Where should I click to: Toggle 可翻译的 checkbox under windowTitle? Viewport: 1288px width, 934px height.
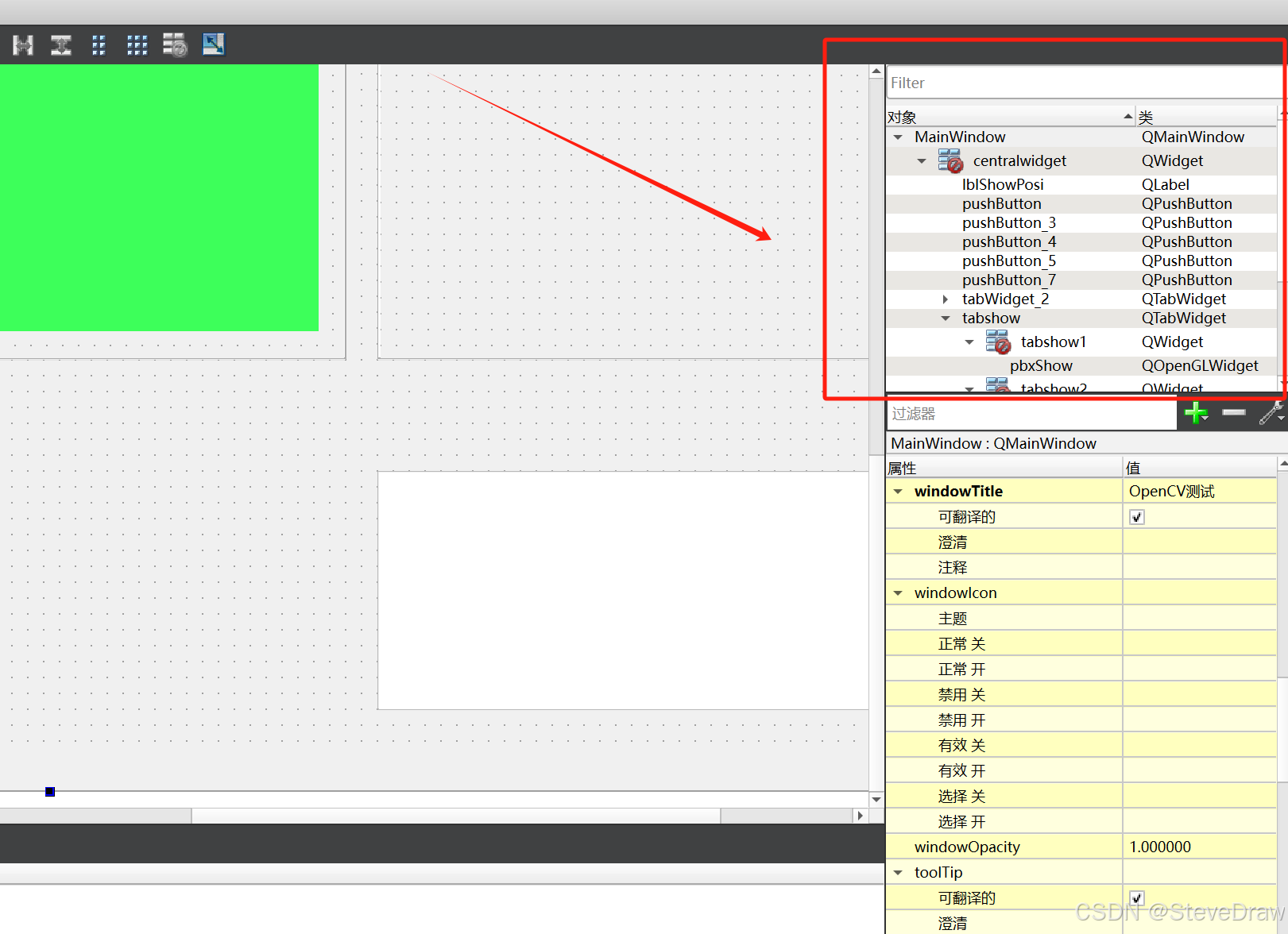pos(1137,517)
